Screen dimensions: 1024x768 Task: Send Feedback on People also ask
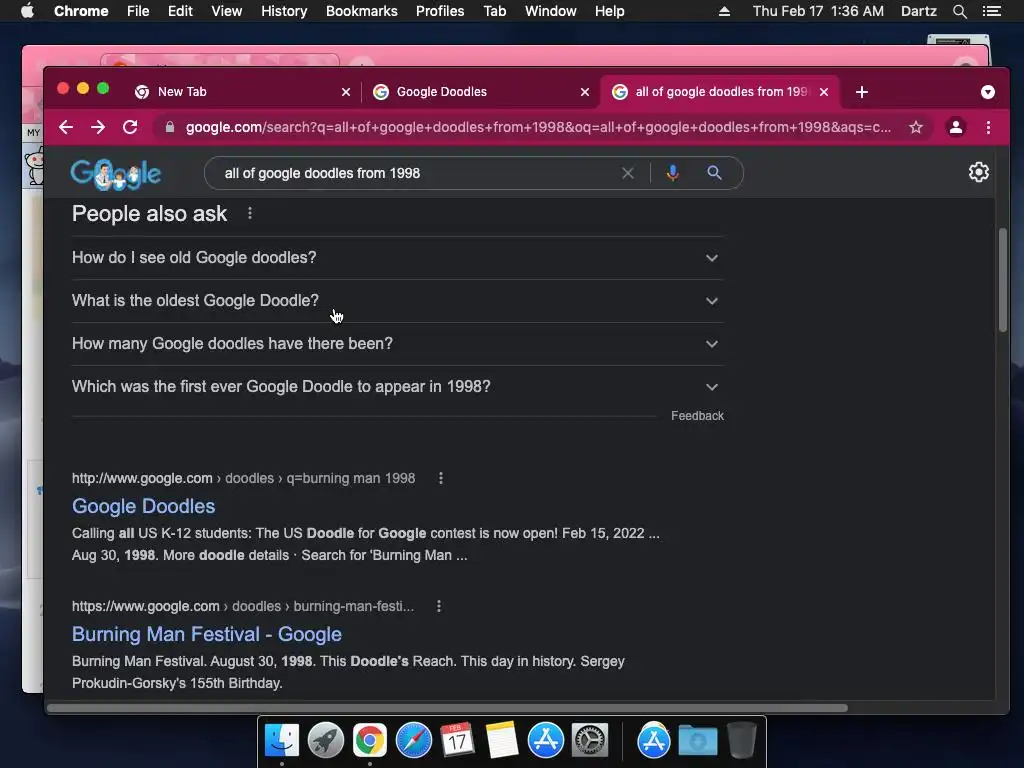coord(697,416)
